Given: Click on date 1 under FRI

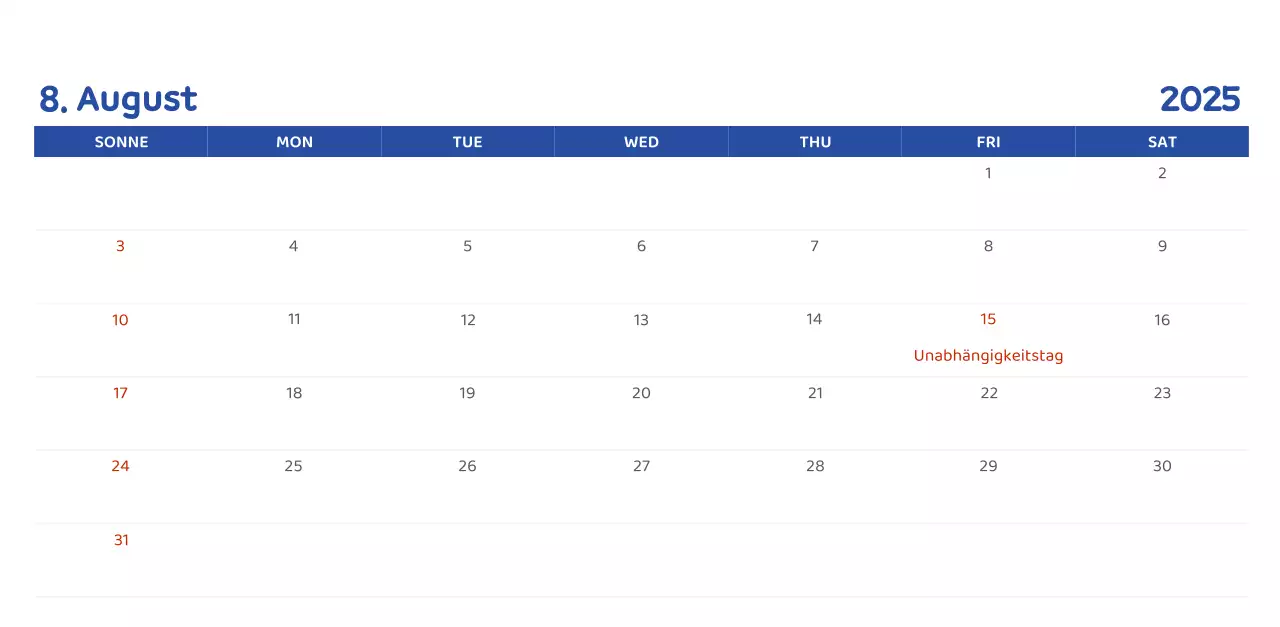Looking at the screenshot, I should coord(988,173).
